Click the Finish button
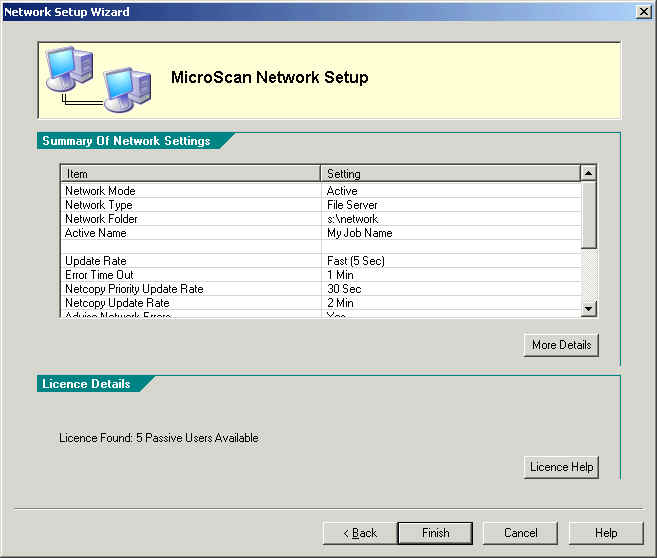Image resolution: width=657 pixels, height=558 pixels. 435,533
